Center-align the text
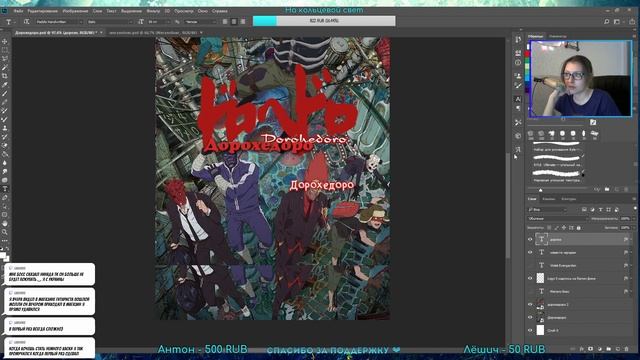640x360 pixels. click(234, 22)
